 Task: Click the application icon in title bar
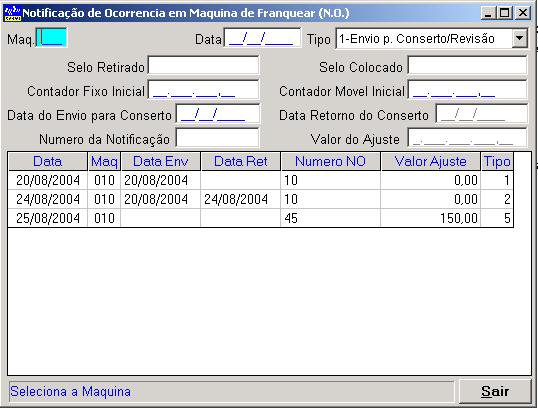tap(13, 13)
